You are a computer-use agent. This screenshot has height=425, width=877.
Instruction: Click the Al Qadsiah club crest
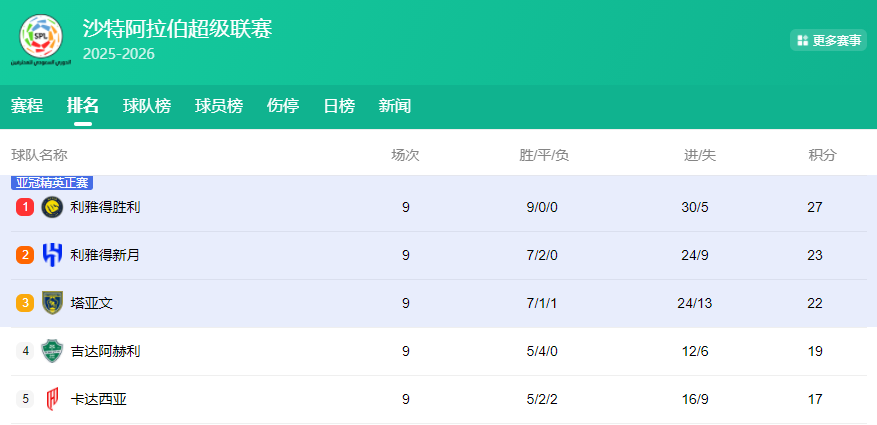click(52, 399)
